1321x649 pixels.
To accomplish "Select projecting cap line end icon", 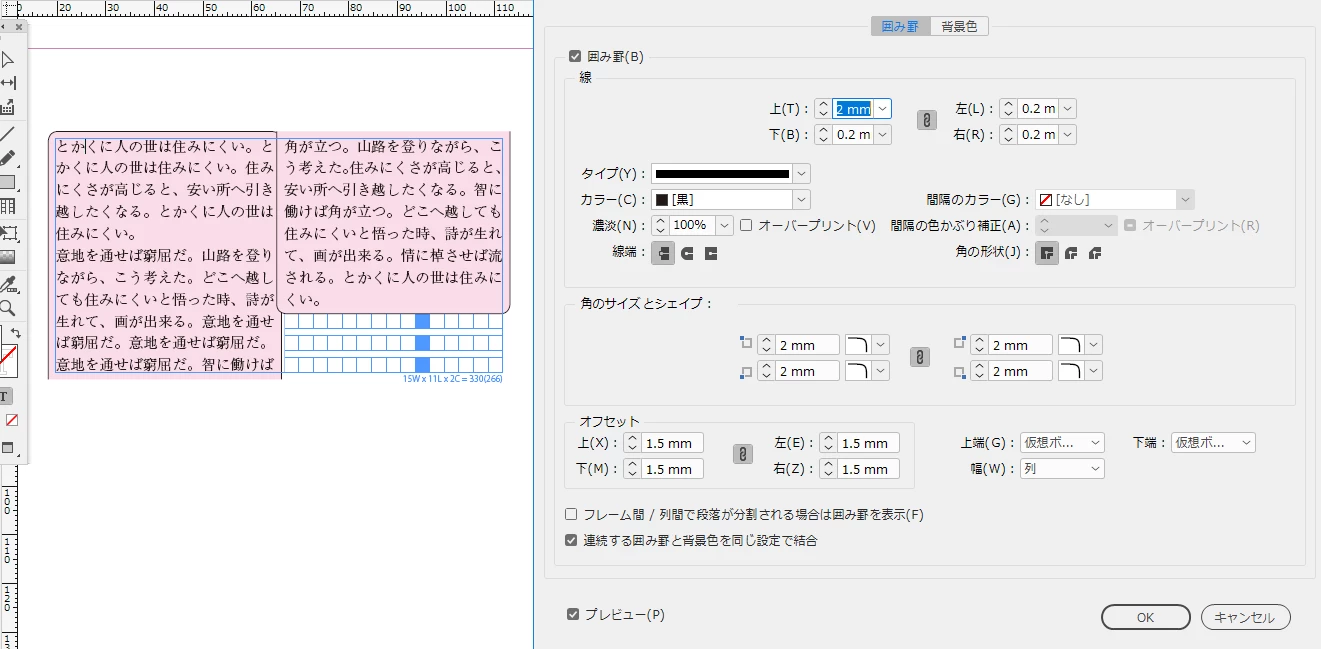I will tap(710, 253).
